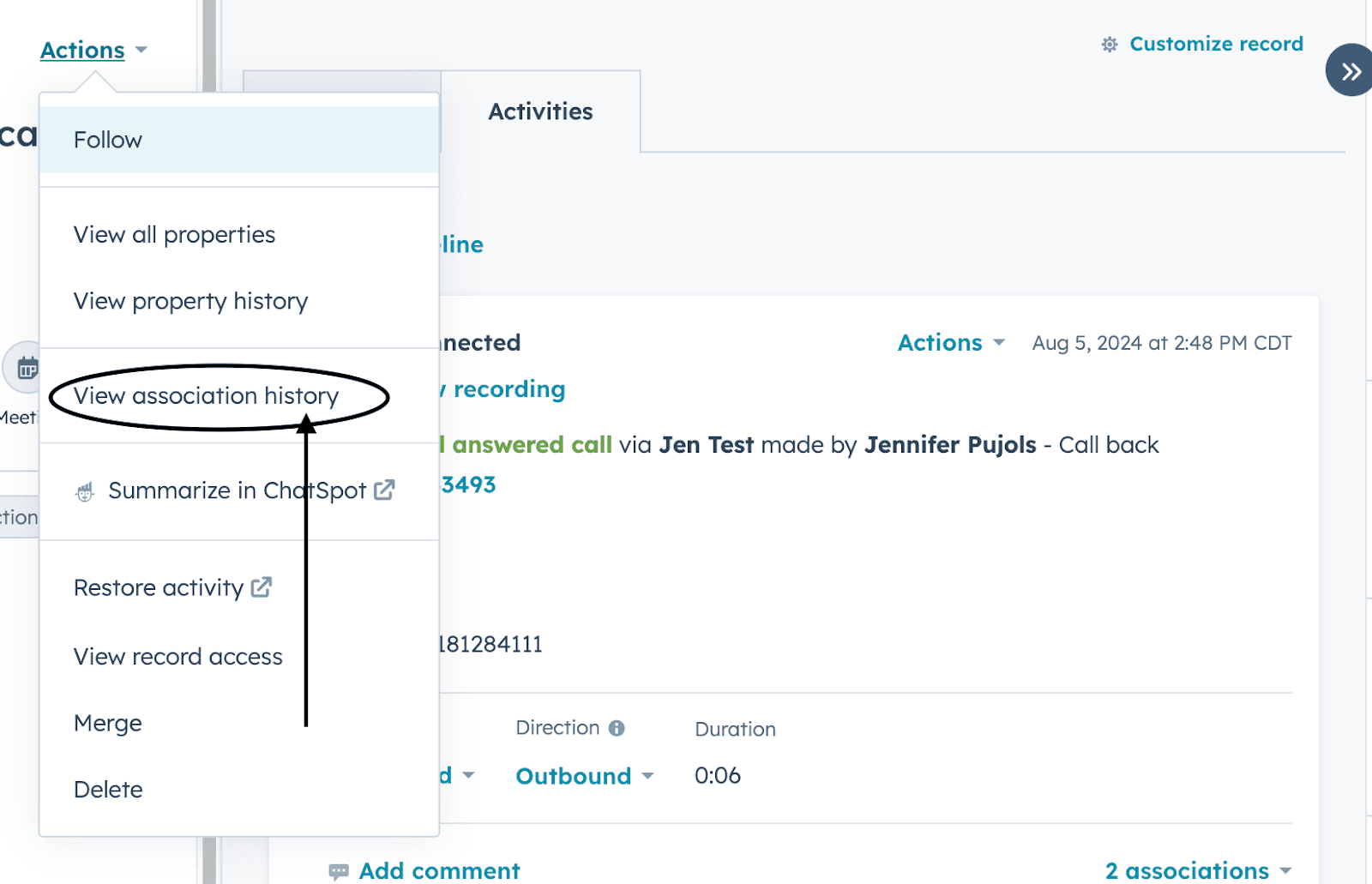This screenshot has width=1372, height=884.
Task: Click the Customize record gear icon
Action: (1109, 45)
